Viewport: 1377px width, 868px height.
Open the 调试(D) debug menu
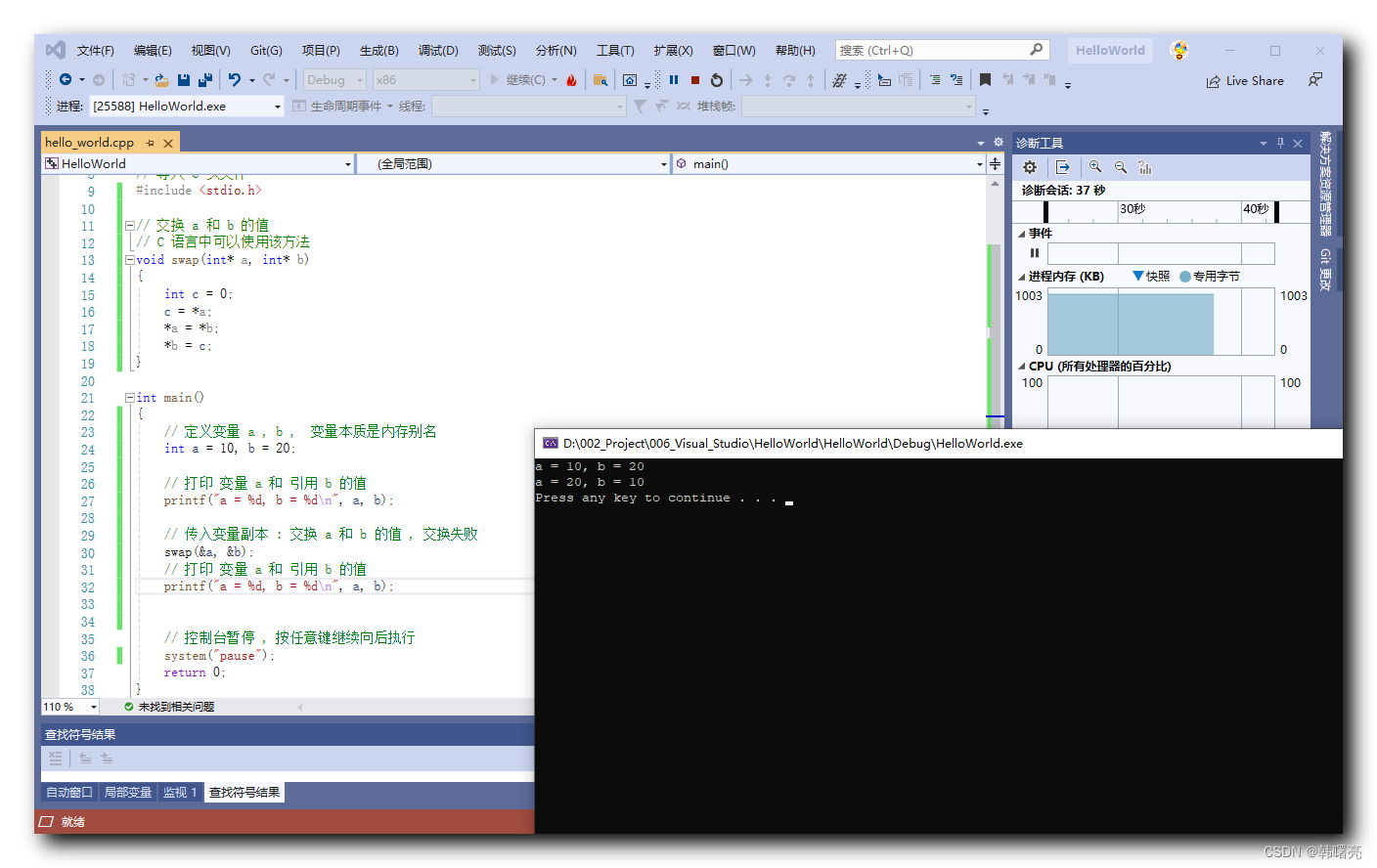click(438, 50)
